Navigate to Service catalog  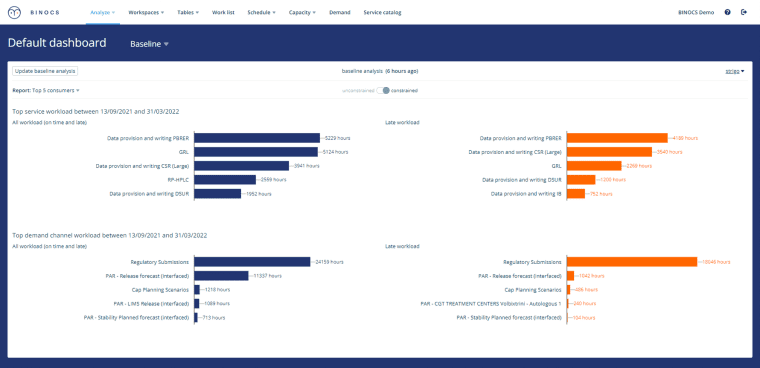coord(382,13)
